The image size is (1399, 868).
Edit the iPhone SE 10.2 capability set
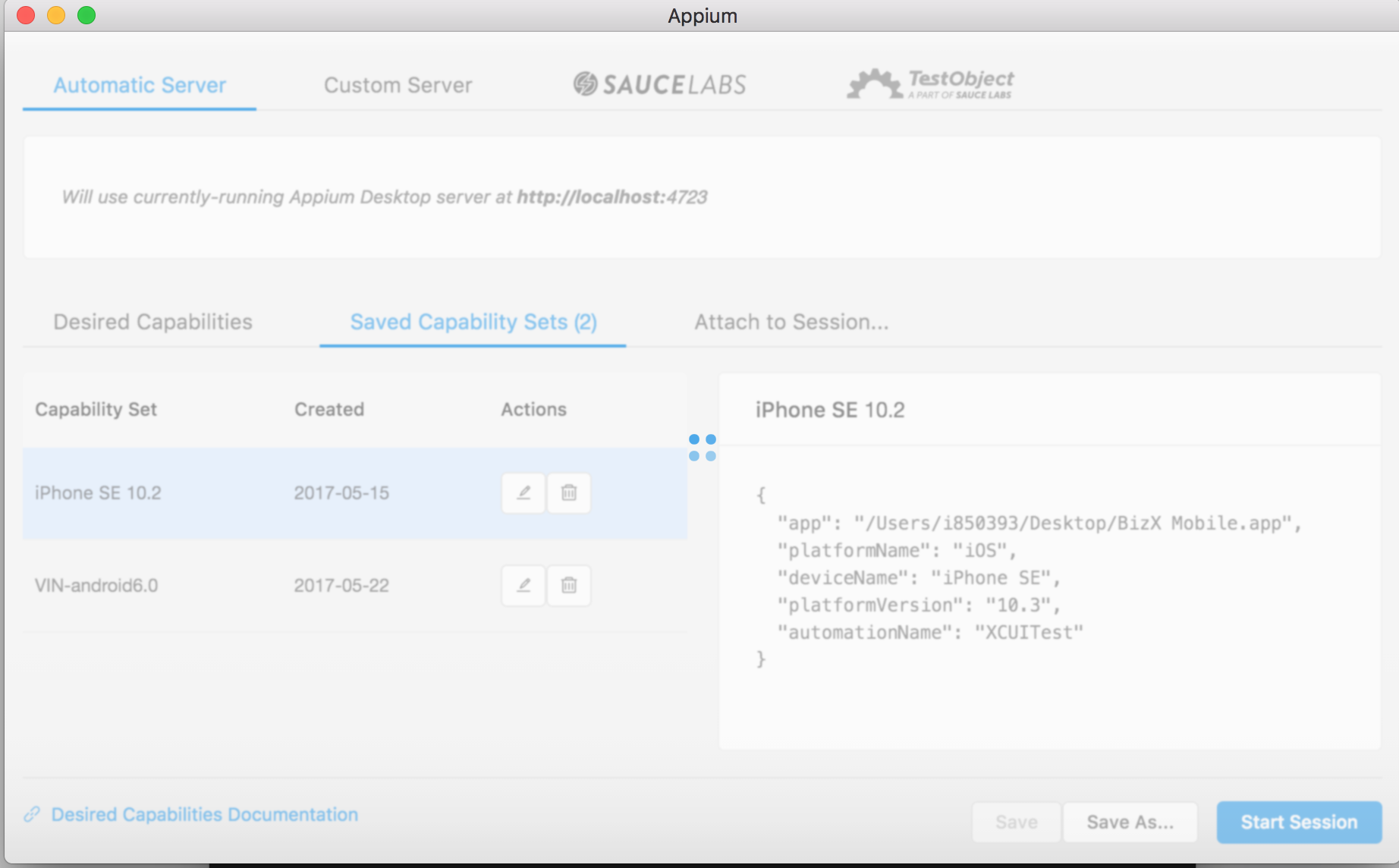tap(523, 493)
